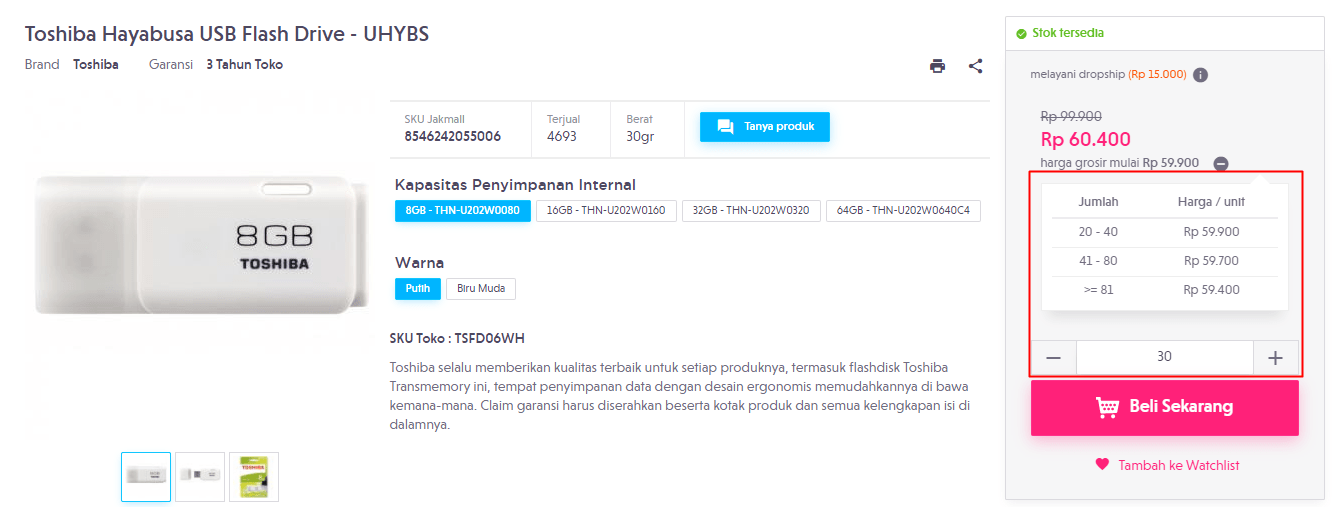Print the product page via printer icon
The image size is (1339, 507).
click(937, 66)
